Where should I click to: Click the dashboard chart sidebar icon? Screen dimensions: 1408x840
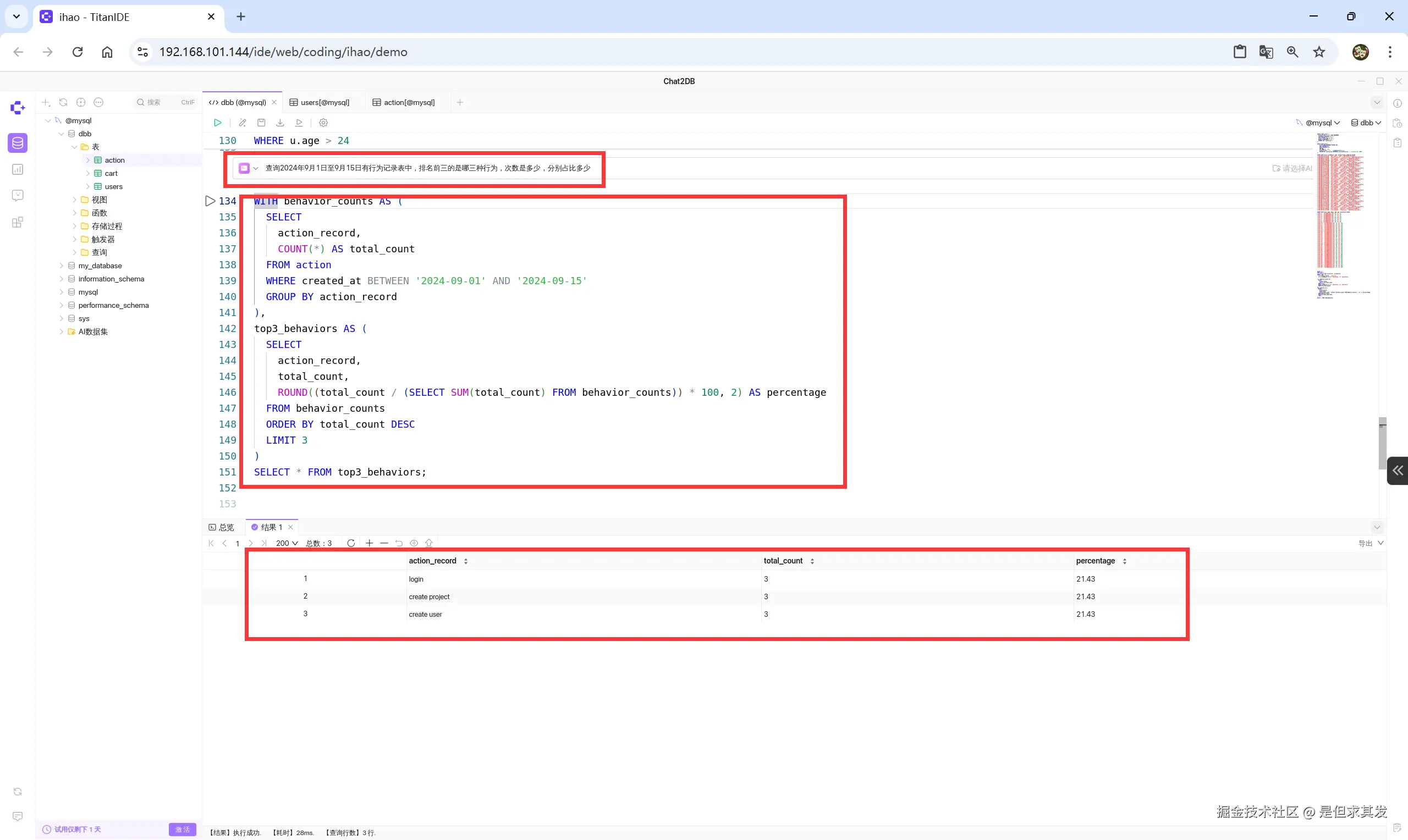pos(18,169)
